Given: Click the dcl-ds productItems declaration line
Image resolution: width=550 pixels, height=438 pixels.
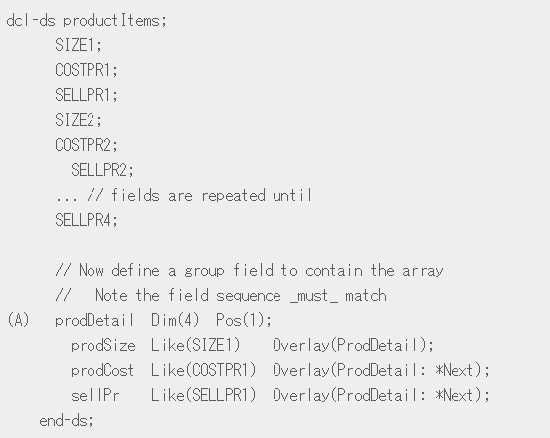Looking at the screenshot, I should [x=86, y=20].
